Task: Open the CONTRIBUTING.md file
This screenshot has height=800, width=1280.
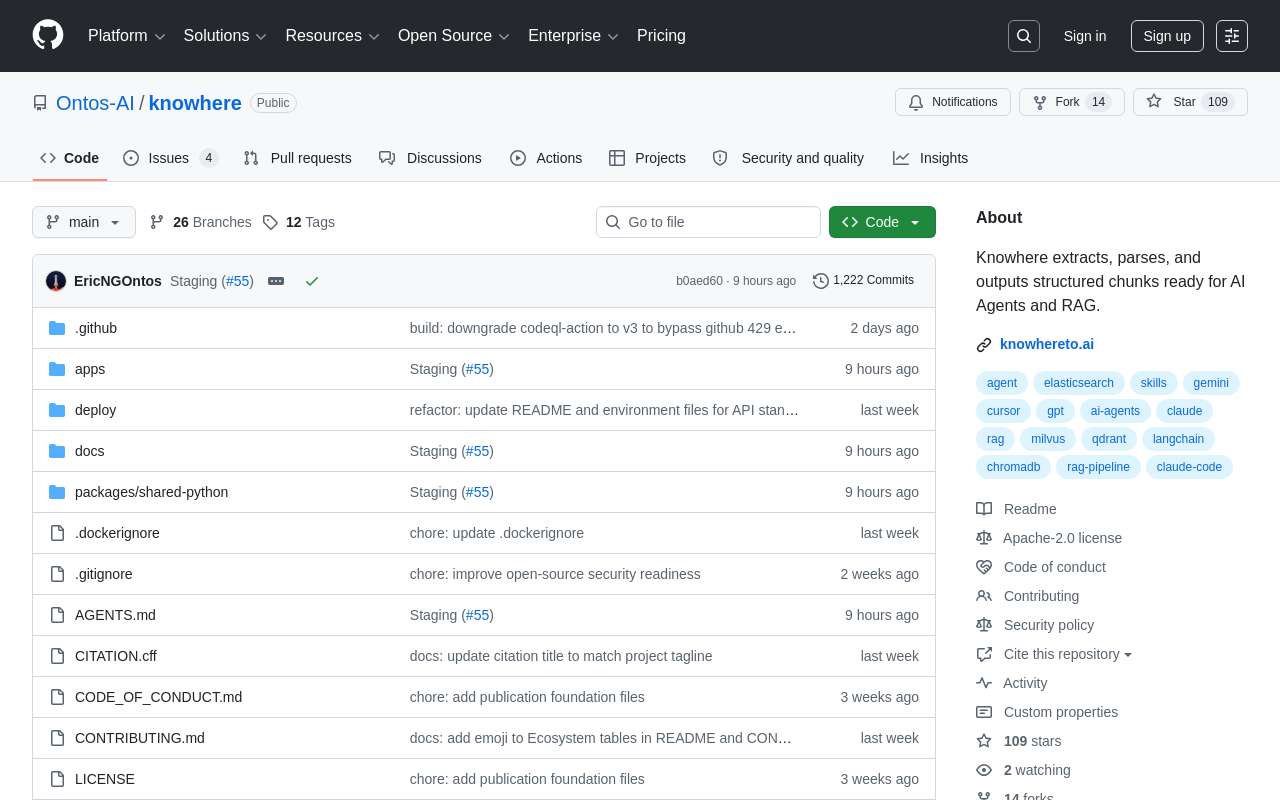Action: [140, 738]
